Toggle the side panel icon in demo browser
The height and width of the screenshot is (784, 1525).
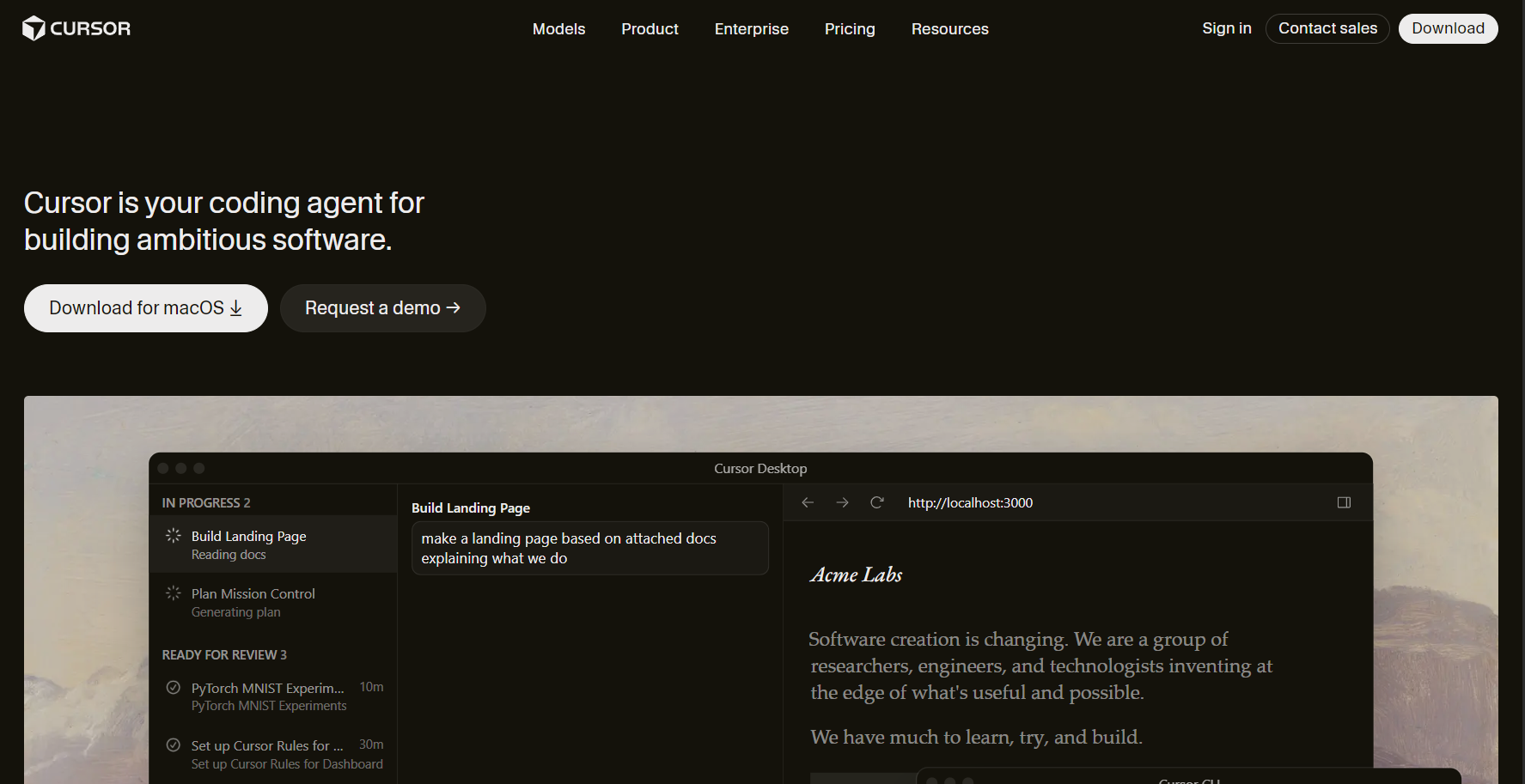1344,502
